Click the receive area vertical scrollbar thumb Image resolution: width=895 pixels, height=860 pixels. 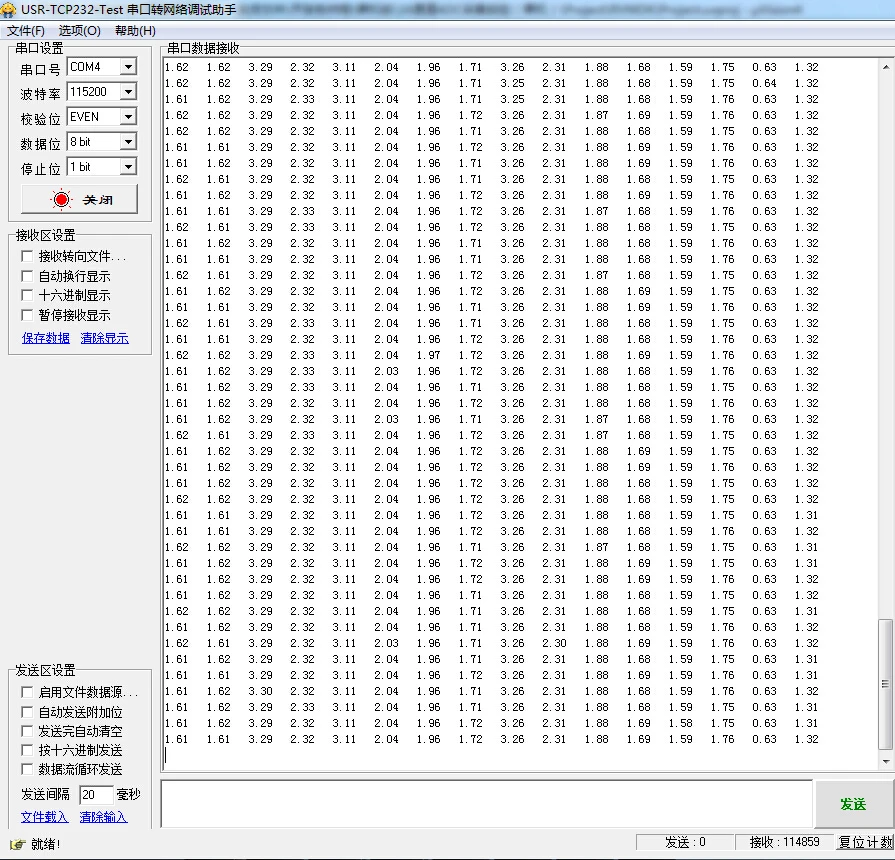pyautogui.click(x=886, y=684)
